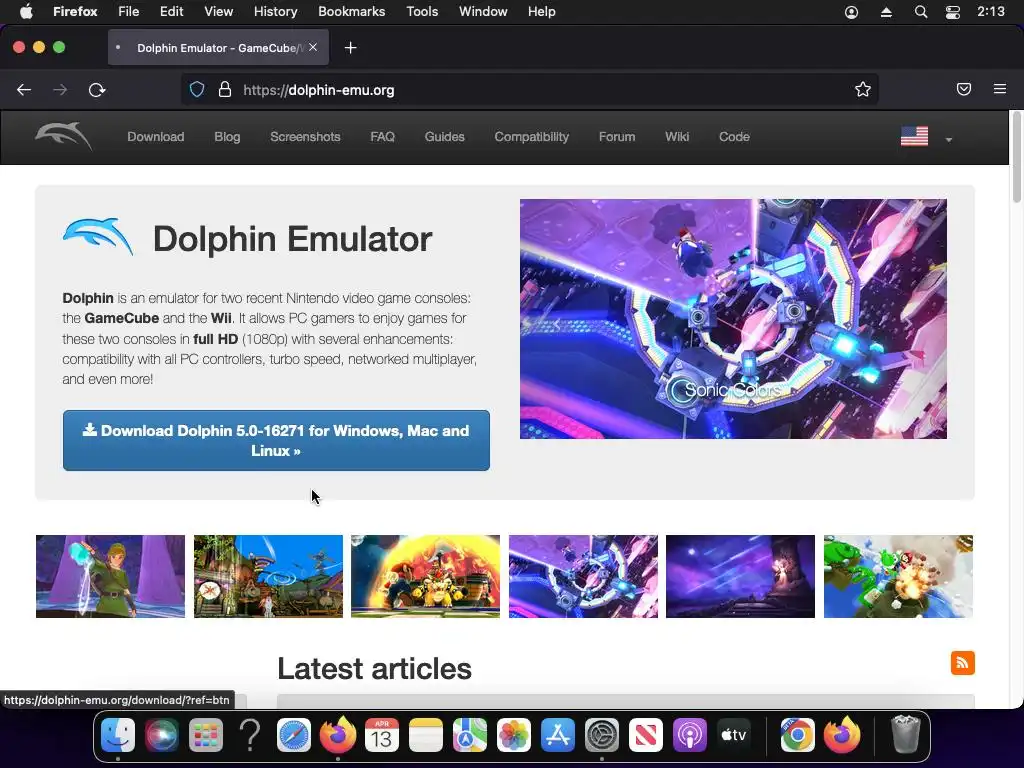
Task: Open a new tab with the plus icon
Action: pyautogui.click(x=351, y=48)
